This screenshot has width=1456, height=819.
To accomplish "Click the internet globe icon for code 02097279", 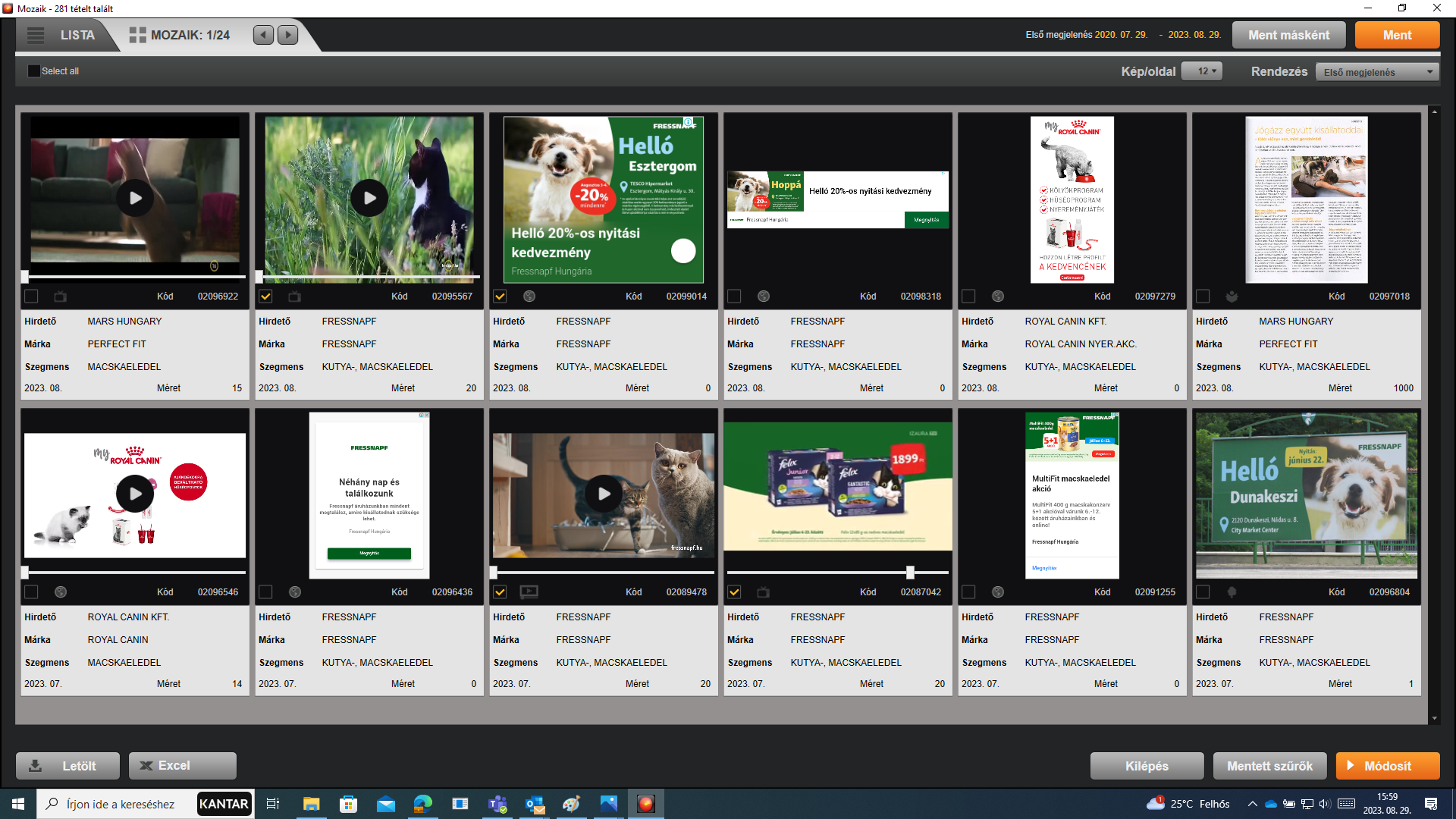I will click(x=998, y=297).
